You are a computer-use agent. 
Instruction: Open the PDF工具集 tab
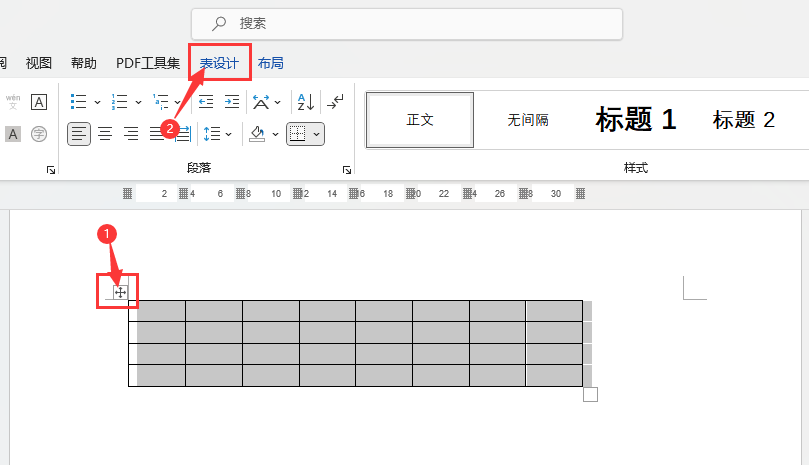point(148,63)
